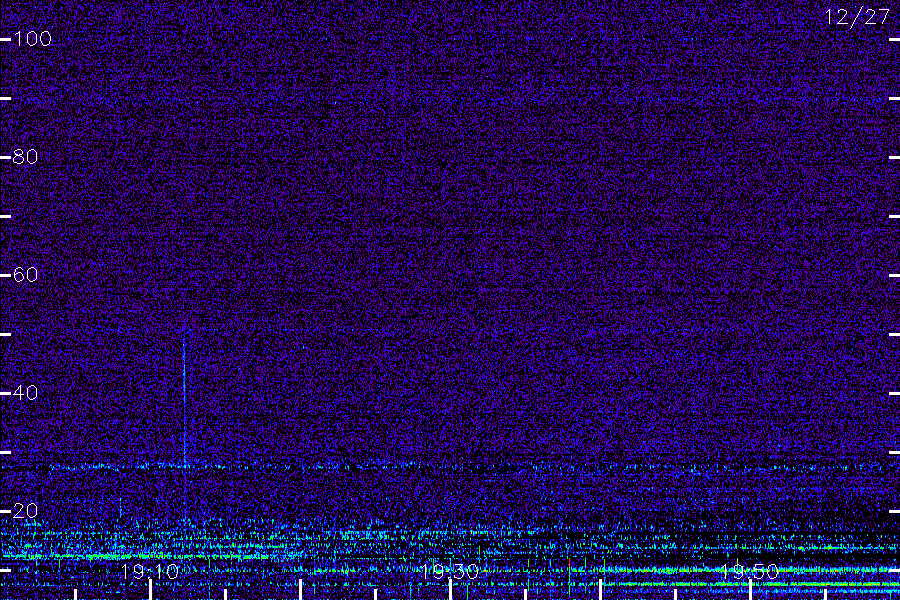This screenshot has height=600, width=900.
Task: Click the 100 frequency axis label
Action: point(33,39)
